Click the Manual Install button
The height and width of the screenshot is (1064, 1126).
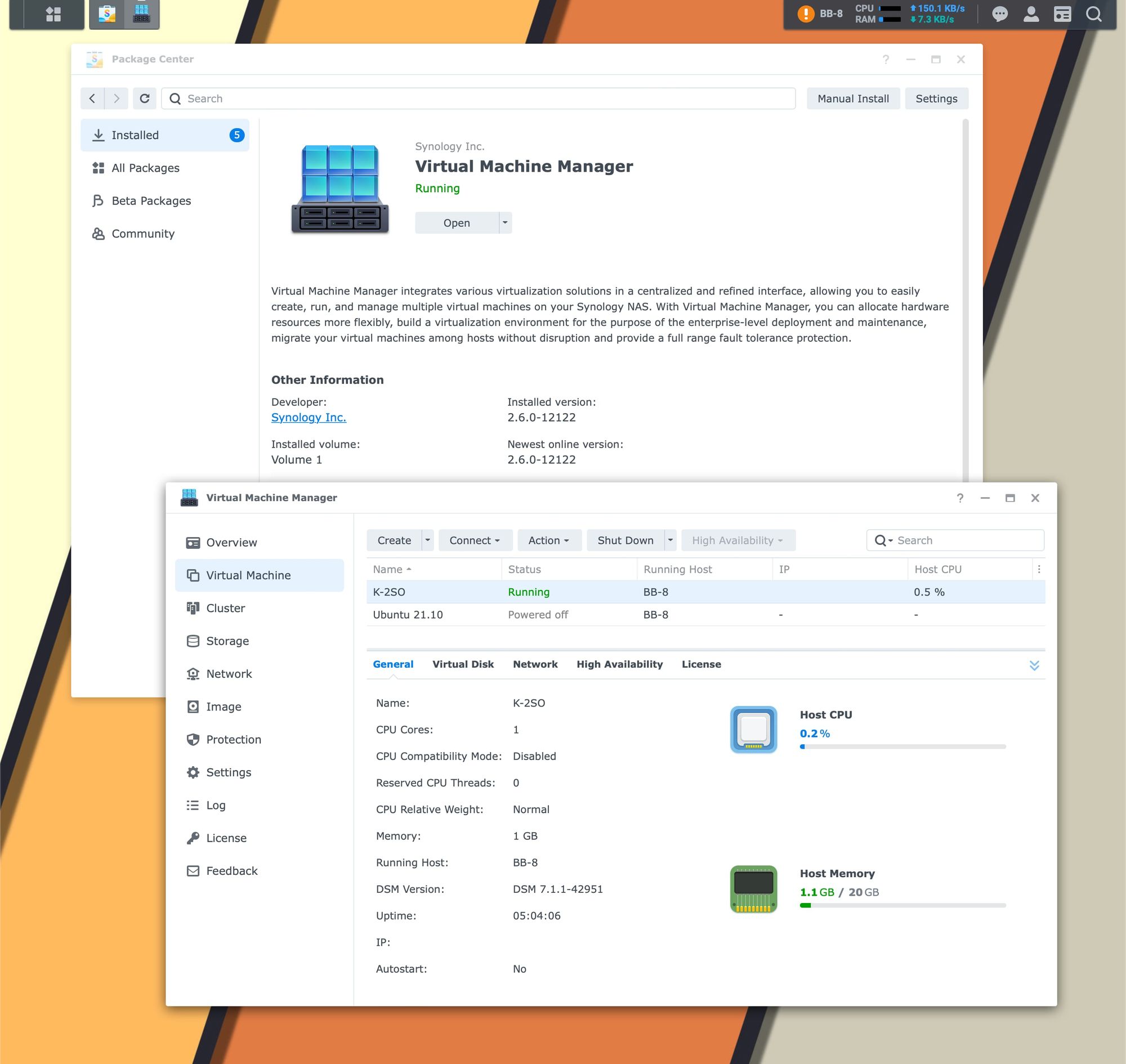pyautogui.click(x=852, y=98)
